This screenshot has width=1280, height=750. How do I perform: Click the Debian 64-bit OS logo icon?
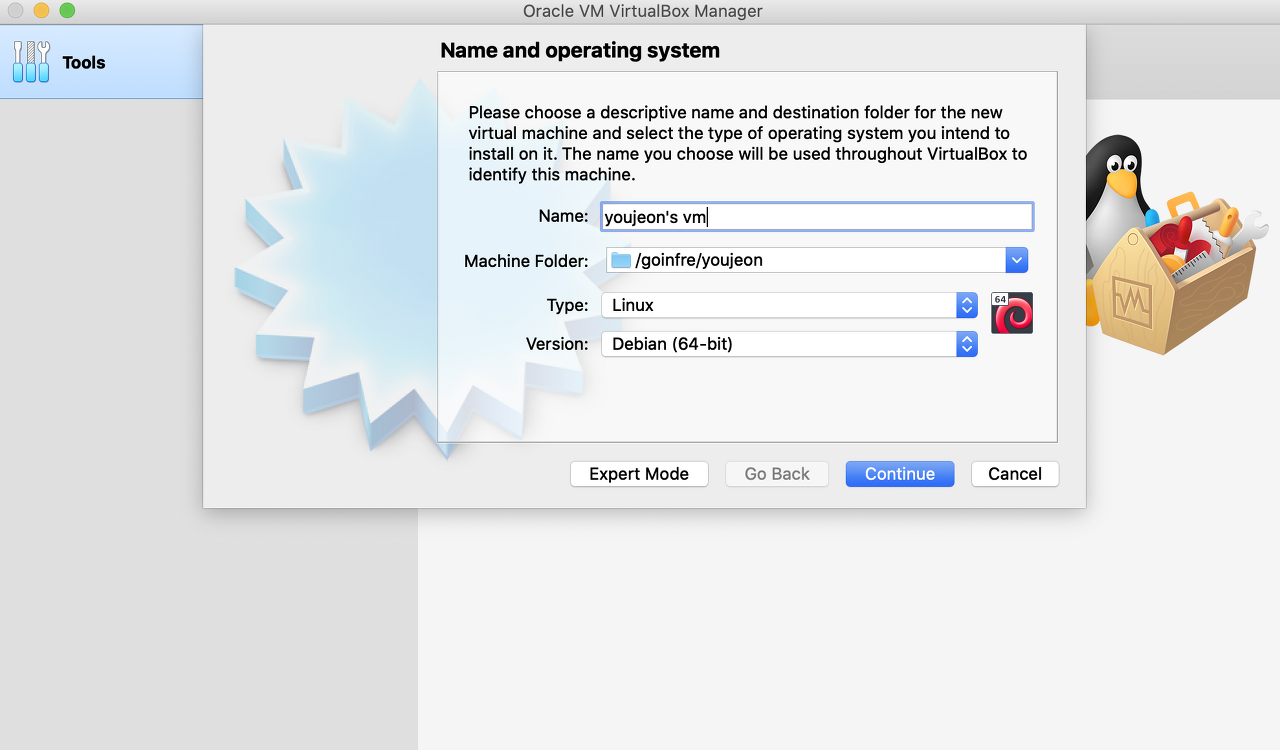1011,313
